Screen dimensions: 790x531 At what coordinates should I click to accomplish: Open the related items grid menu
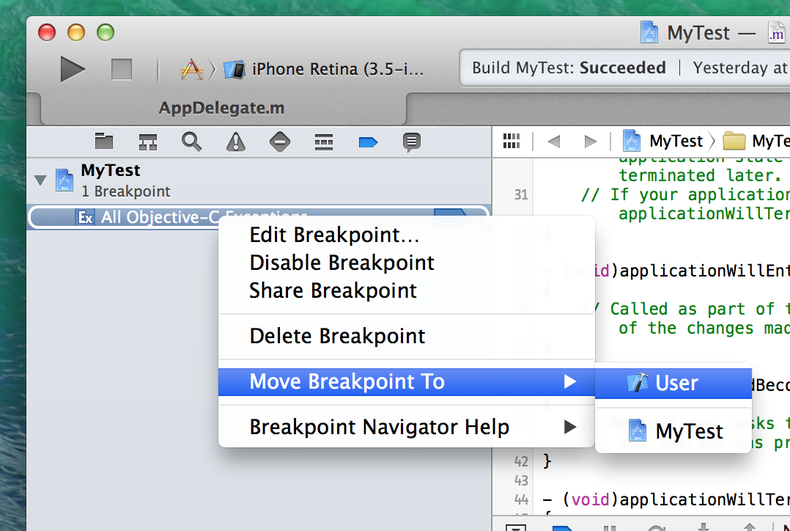[x=511, y=141]
